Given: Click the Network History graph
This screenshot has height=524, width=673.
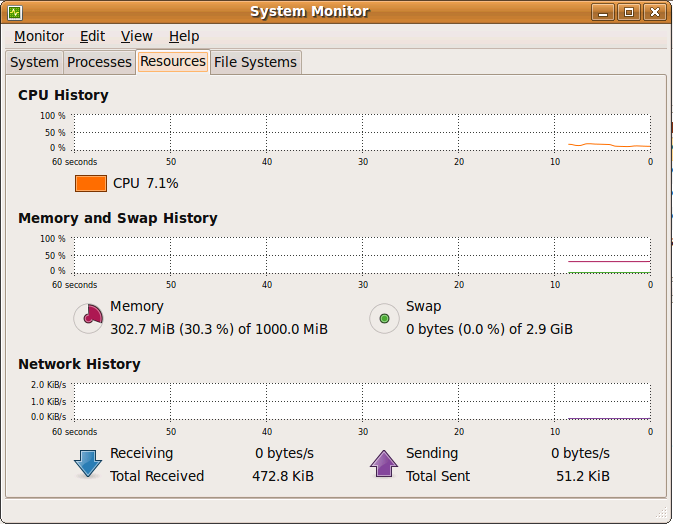Looking at the screenshot, I should [362, 402].
